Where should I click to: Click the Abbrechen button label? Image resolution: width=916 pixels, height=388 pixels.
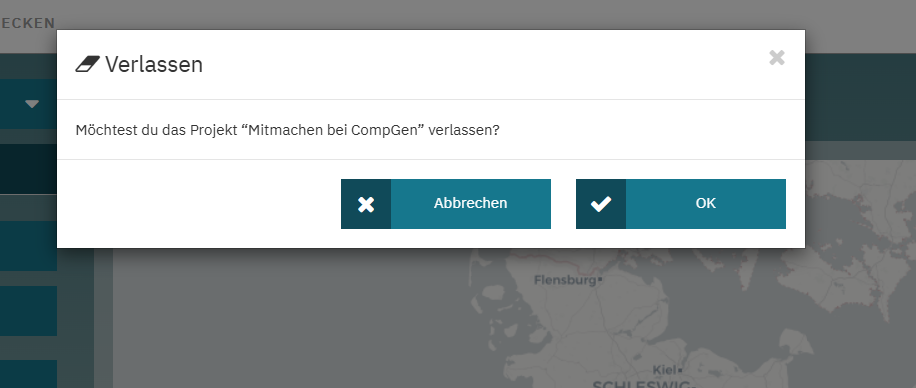[470, 203]
